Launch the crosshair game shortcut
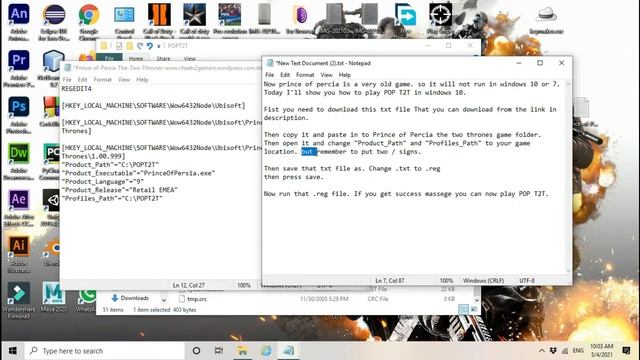The width and height of the screenshot is (640, 360). [440, 18]
